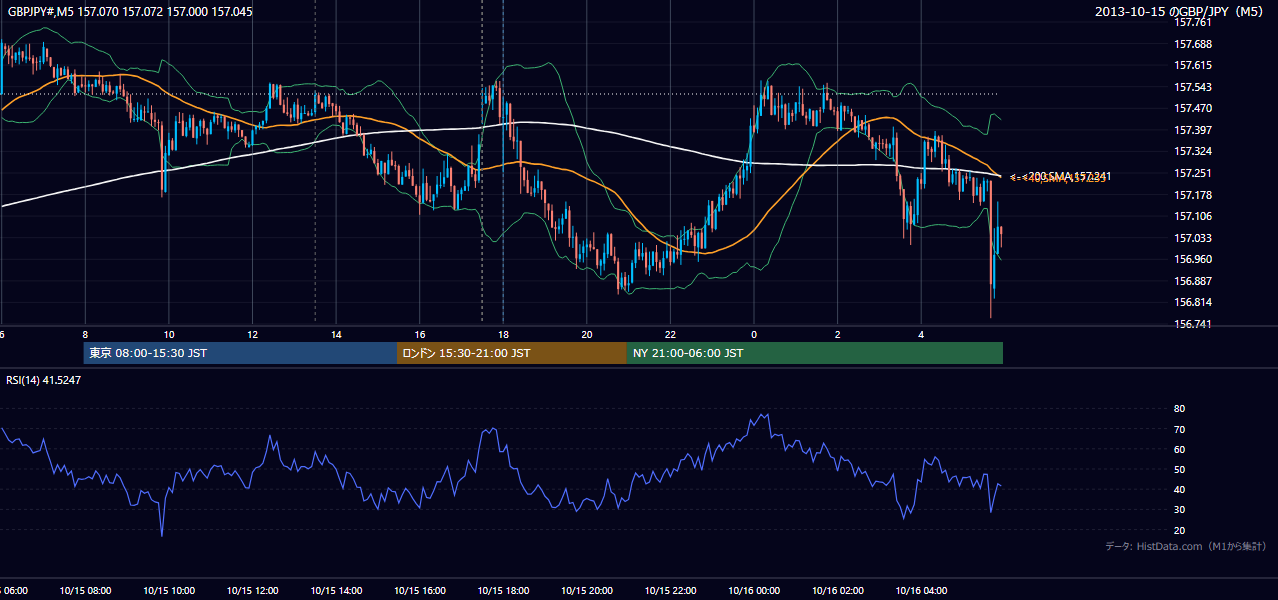Click the RSI(14) 41.5247 indicator label

44,380
